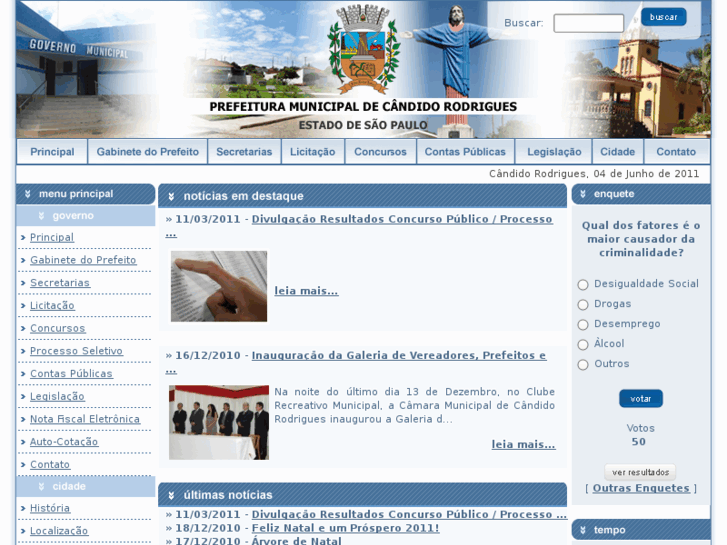This screenshot has width=727, height=545.
Task: Click the chevron icon beside cidade
Action: pyautogui.click(x=41, y=486)
